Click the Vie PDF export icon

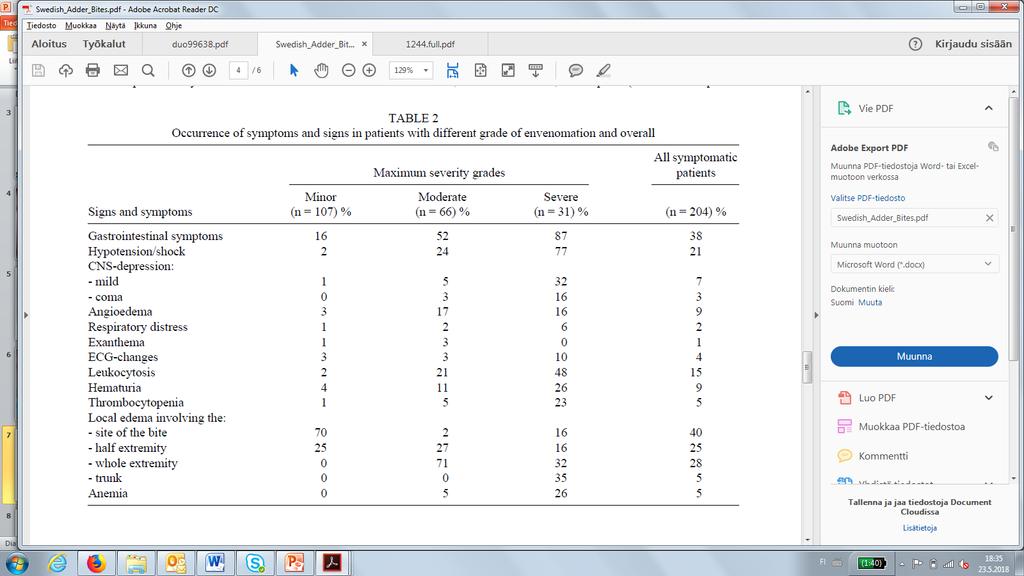point(844,108)
